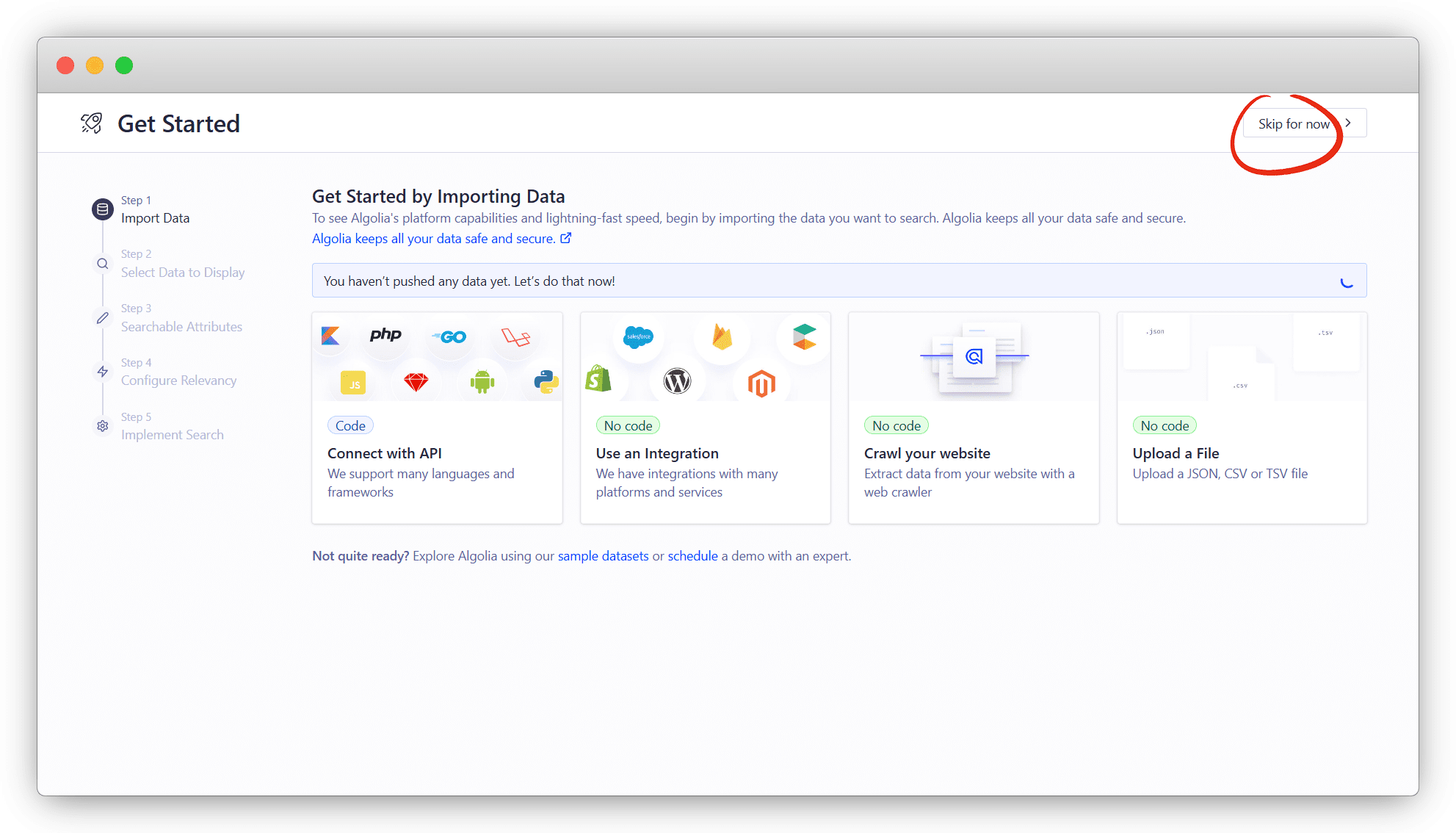
Task: Select the Import Data step icon
Action: tap(103, 209)
